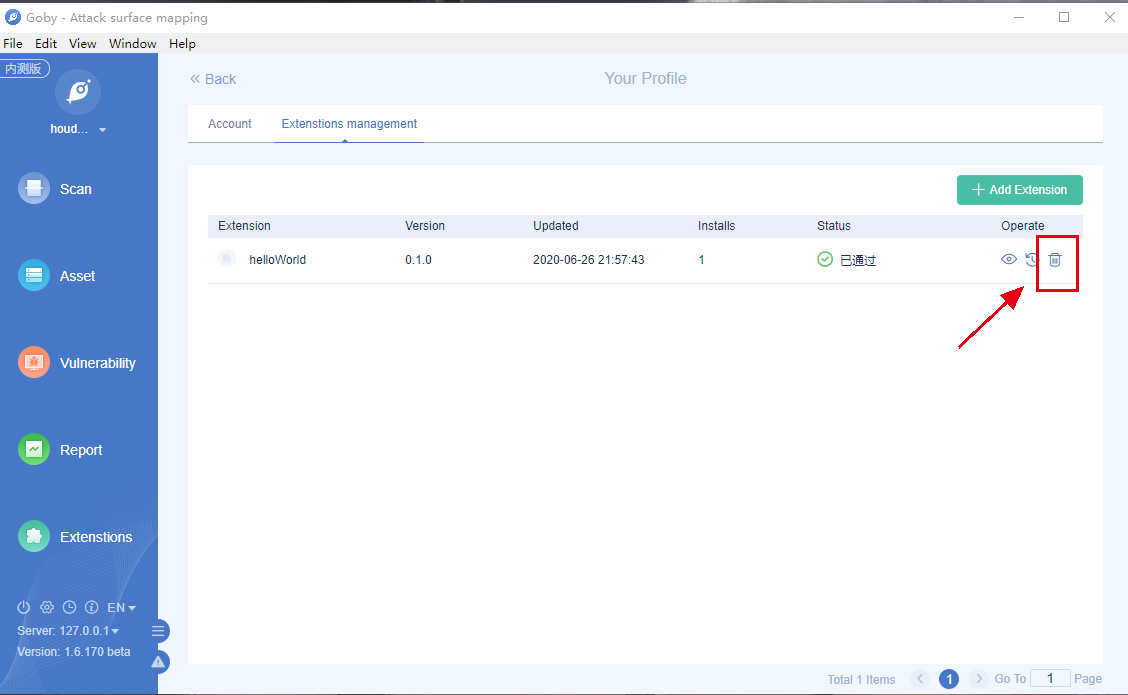The image size is (1128, 695).
Task: Go Back from Your Profile
Action: click(x=213, y=79)
